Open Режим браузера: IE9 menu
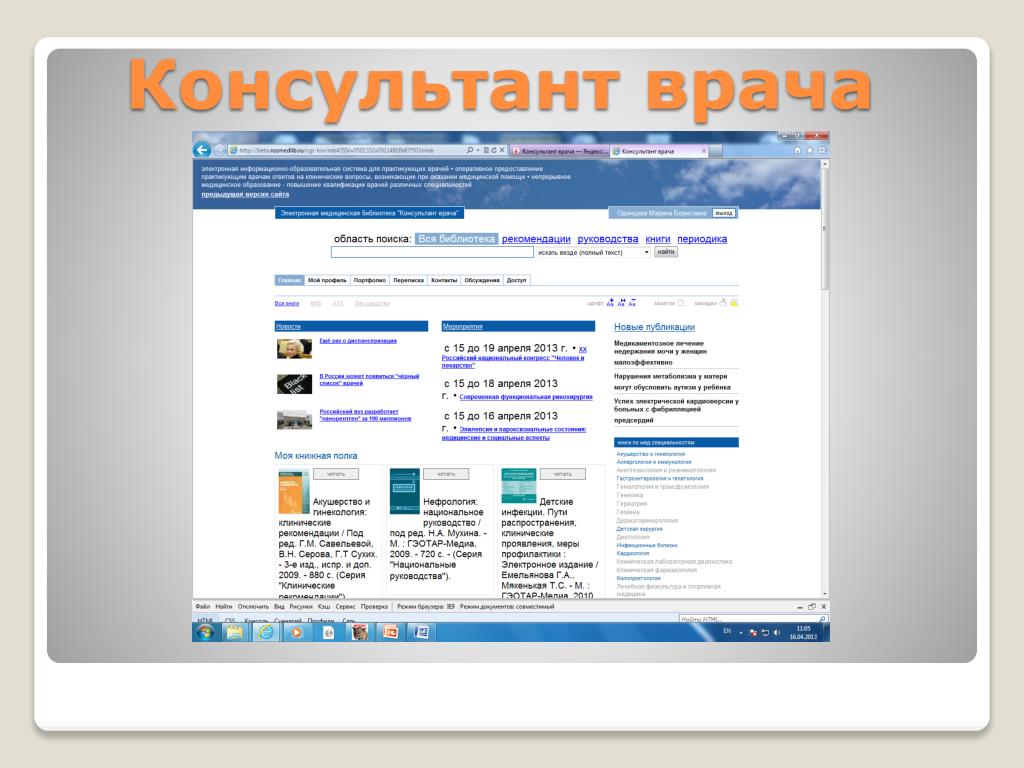The height and width of the screenshot is (768, 1024). 426,607
